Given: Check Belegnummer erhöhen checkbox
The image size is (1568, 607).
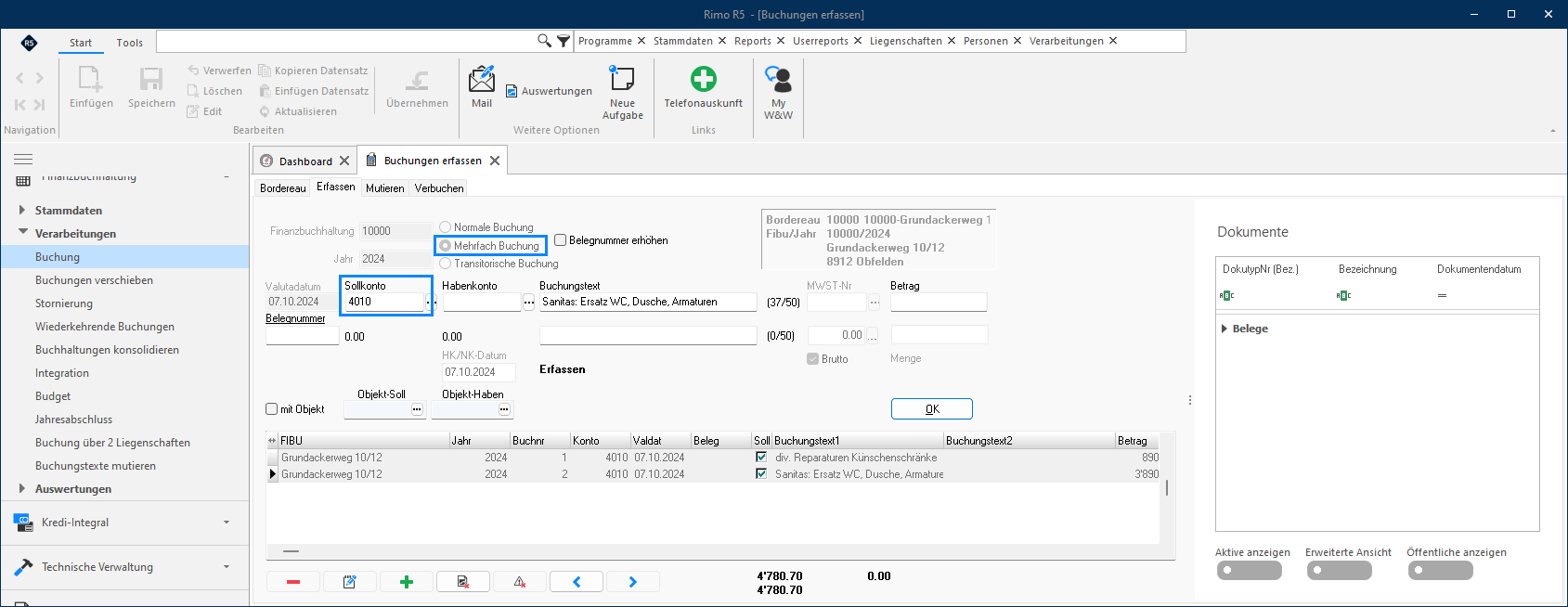Looking at the screenshot, I should click(561, 240).
